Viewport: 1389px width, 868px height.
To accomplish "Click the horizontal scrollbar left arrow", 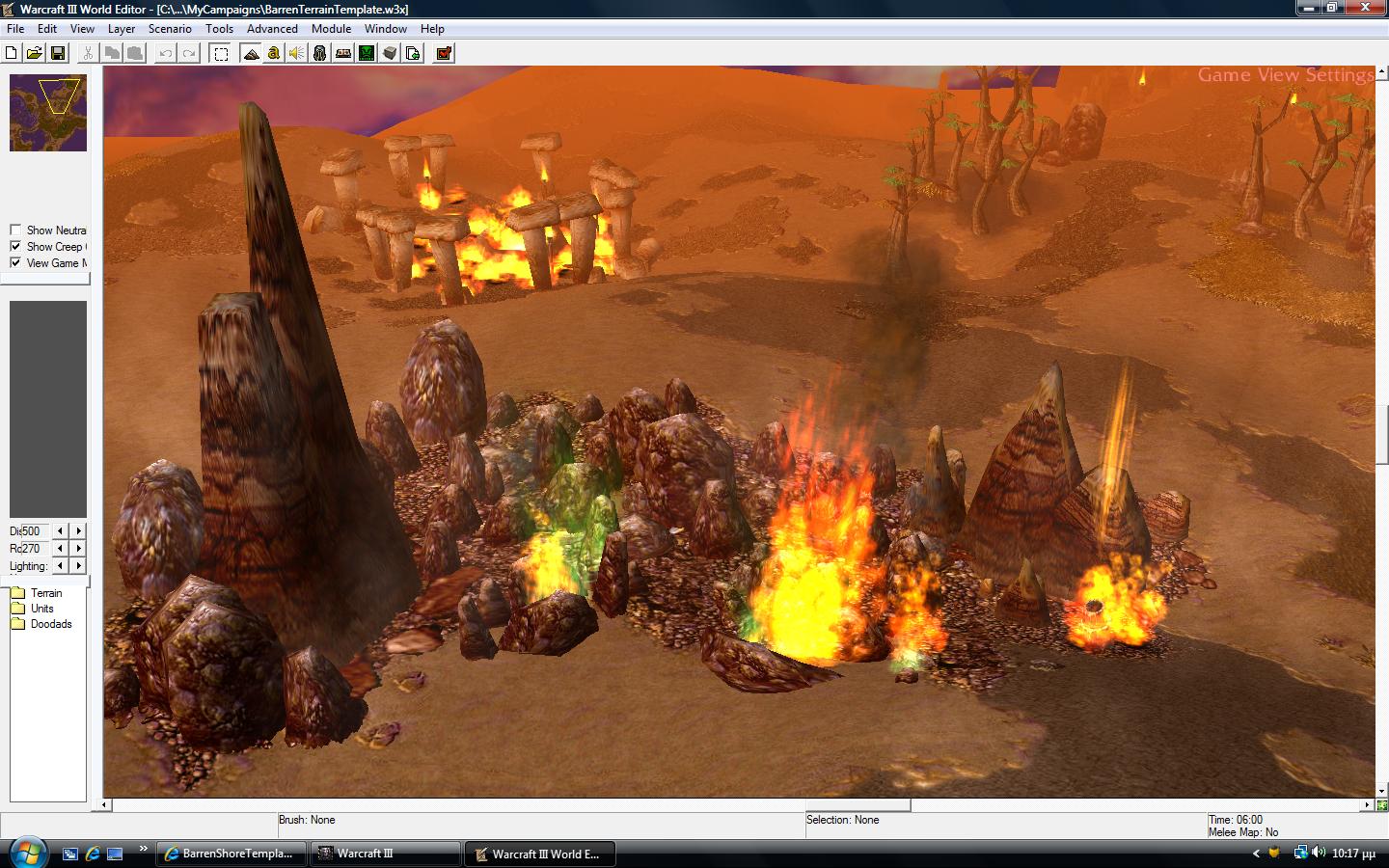I will [x=106, y=804].
